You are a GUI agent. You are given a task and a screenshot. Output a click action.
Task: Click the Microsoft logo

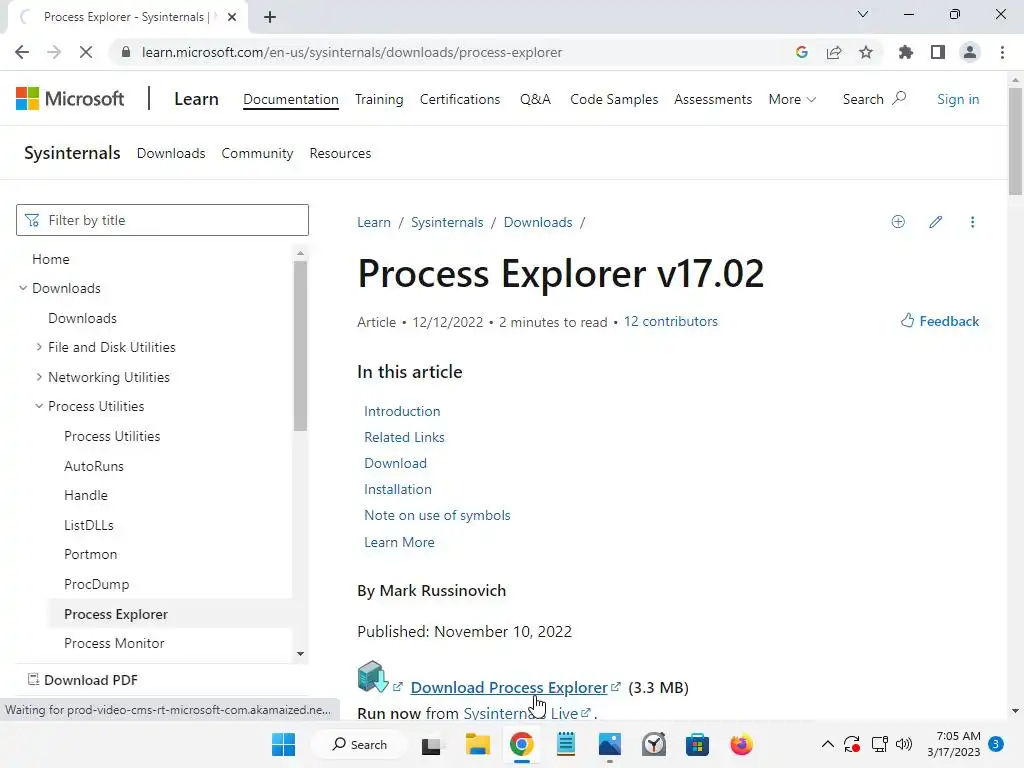coord(70,99)
